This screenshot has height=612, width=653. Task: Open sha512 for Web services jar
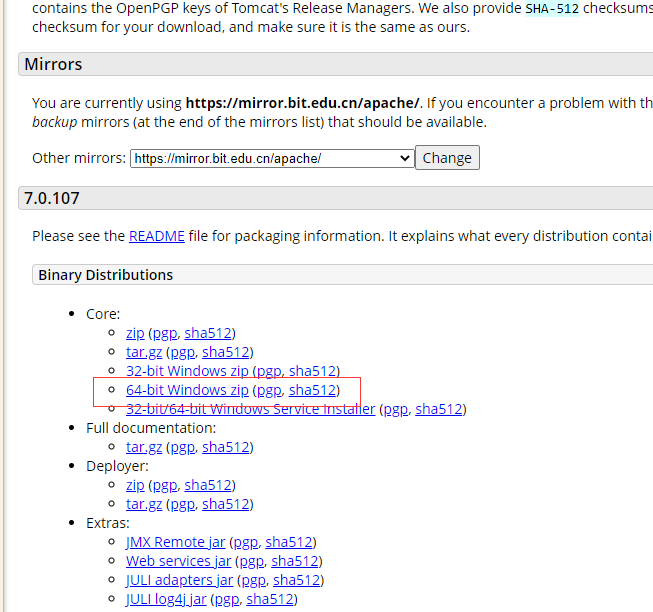(295, 561)
